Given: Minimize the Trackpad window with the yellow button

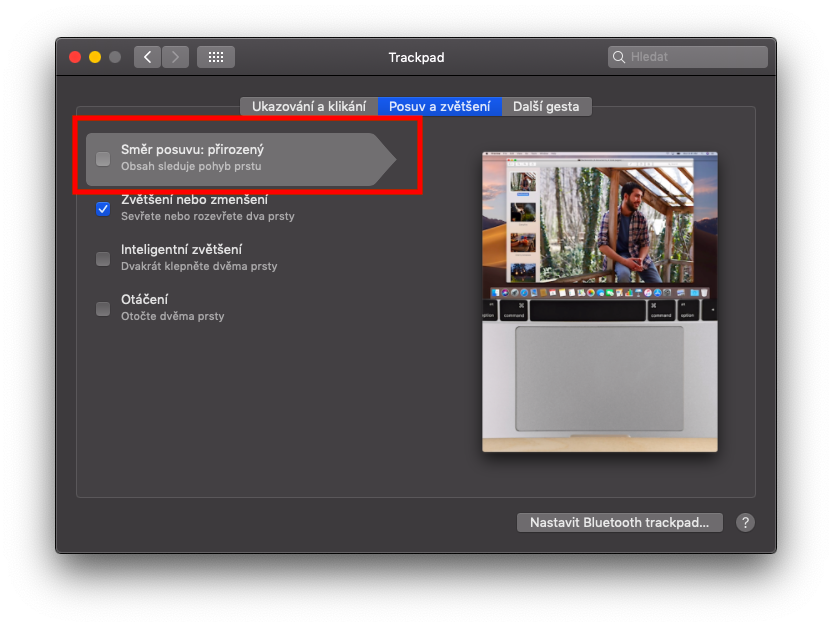Looking at the screenshot, I should 95,57.
